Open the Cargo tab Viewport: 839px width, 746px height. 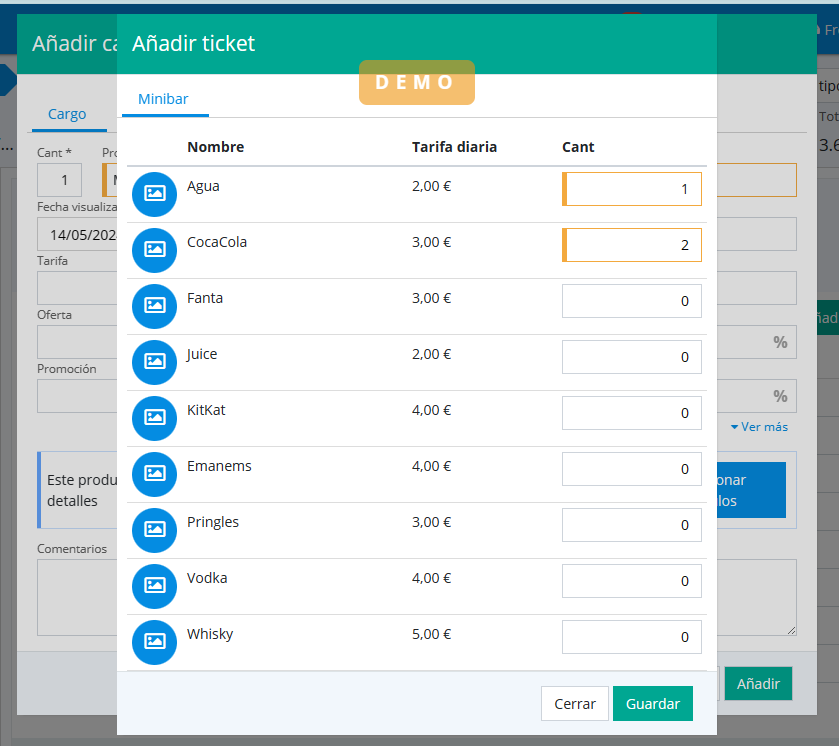pos(67,115)
